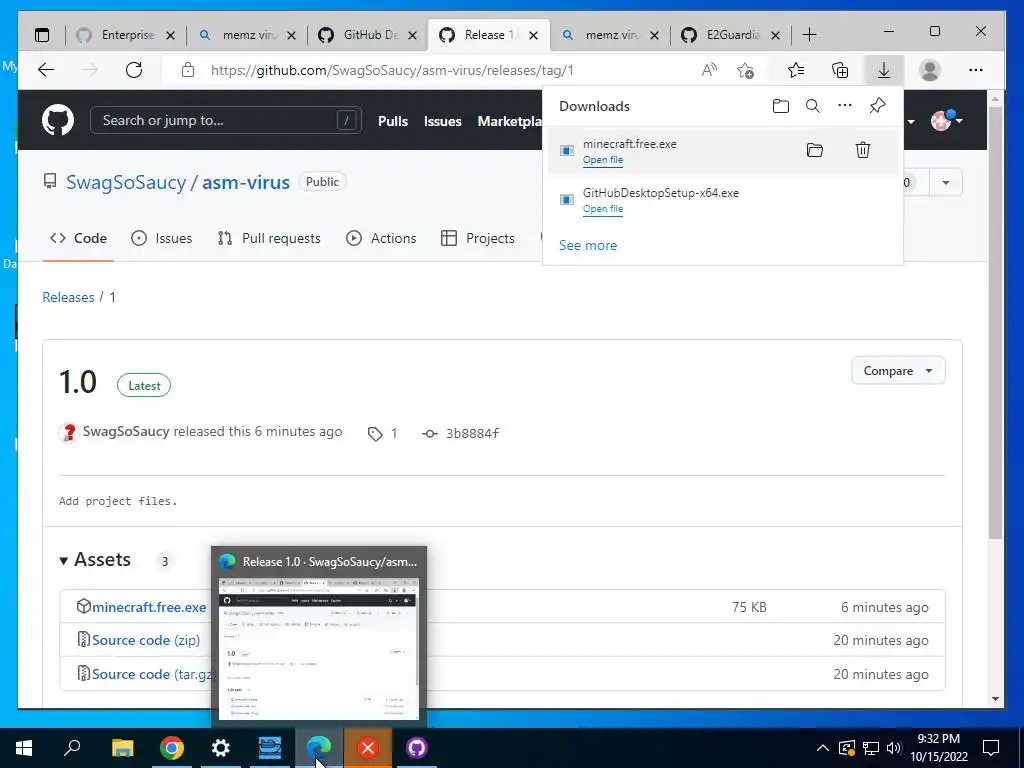Open more options in Downloads panel
Viewport: 1024px width, 768px height.
(x=844, y=105)
